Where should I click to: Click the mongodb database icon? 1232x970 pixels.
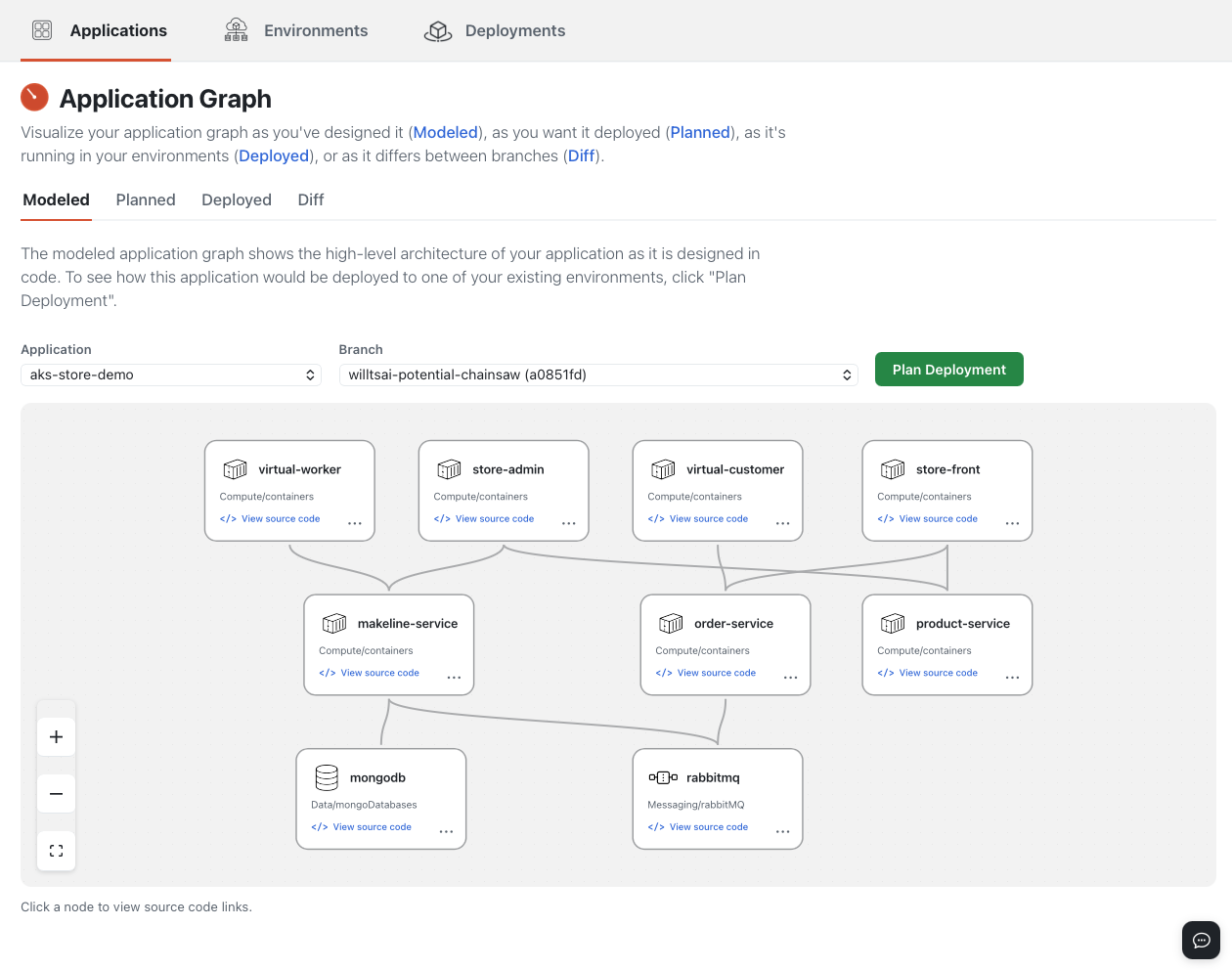tap(327, 777)
